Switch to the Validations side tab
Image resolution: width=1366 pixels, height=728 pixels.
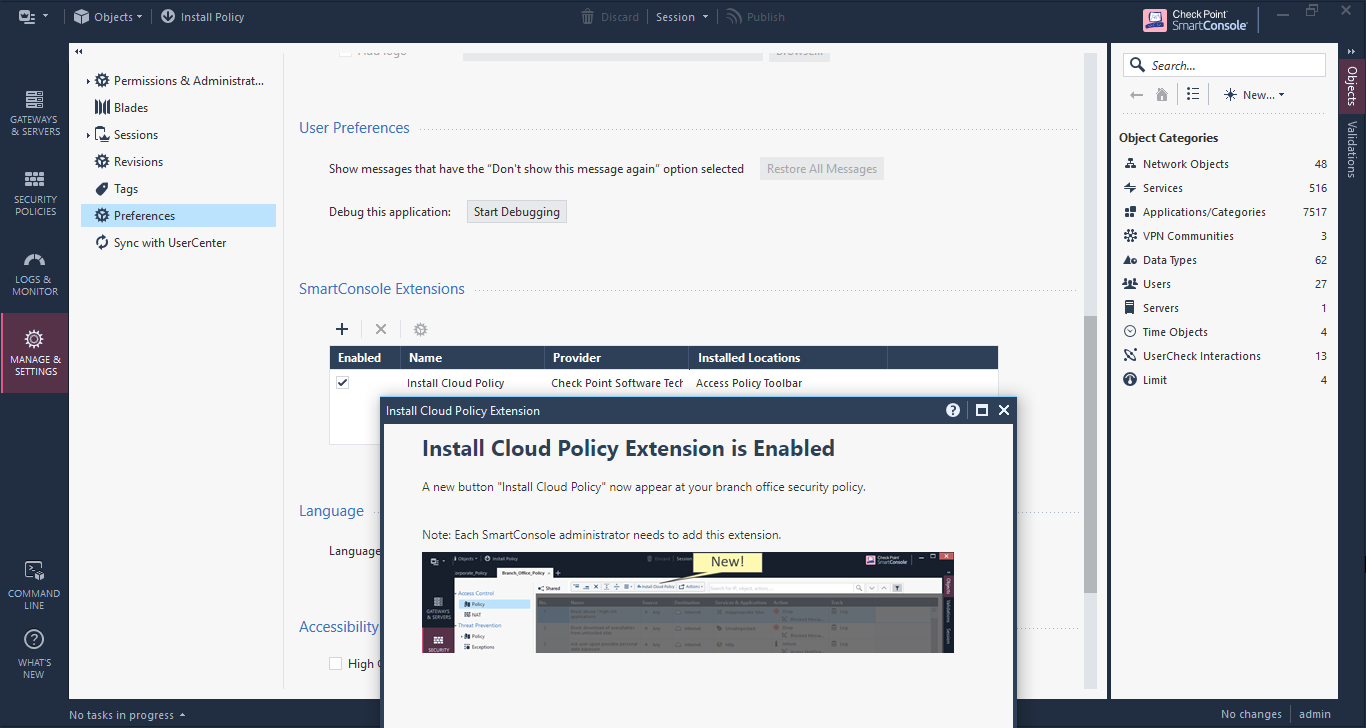(1352, 149)
